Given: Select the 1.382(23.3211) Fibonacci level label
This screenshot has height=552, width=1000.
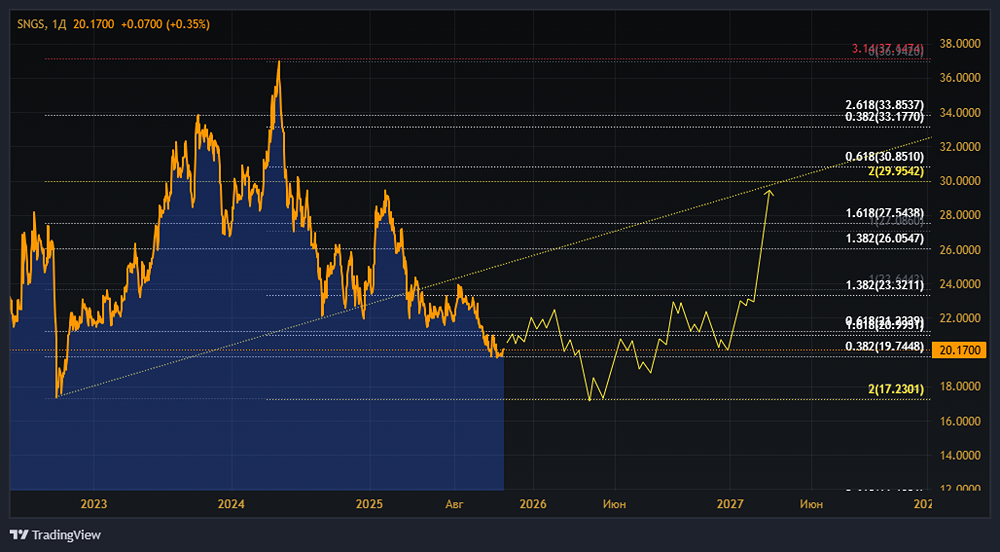Looking at the screenshot, I should click(884, 286).
